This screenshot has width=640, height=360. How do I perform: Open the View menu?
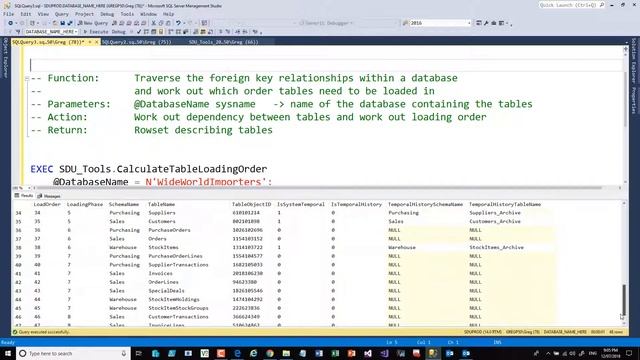pyautogui.click(x=43, y=14)
